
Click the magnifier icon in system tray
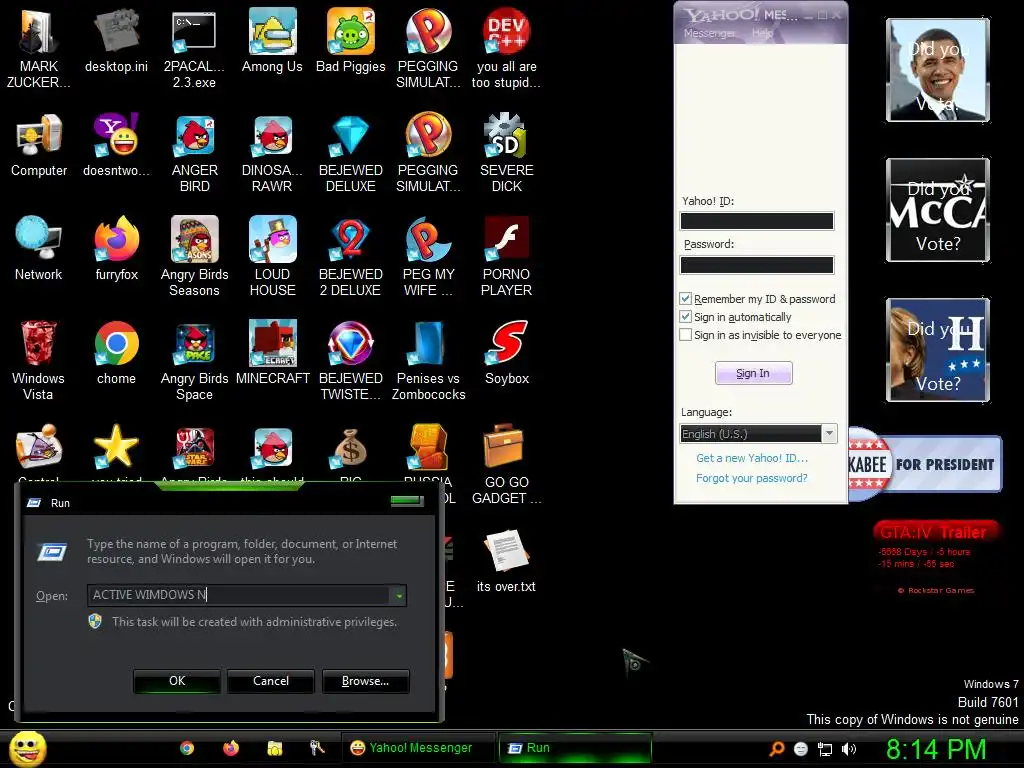(776, 749)
